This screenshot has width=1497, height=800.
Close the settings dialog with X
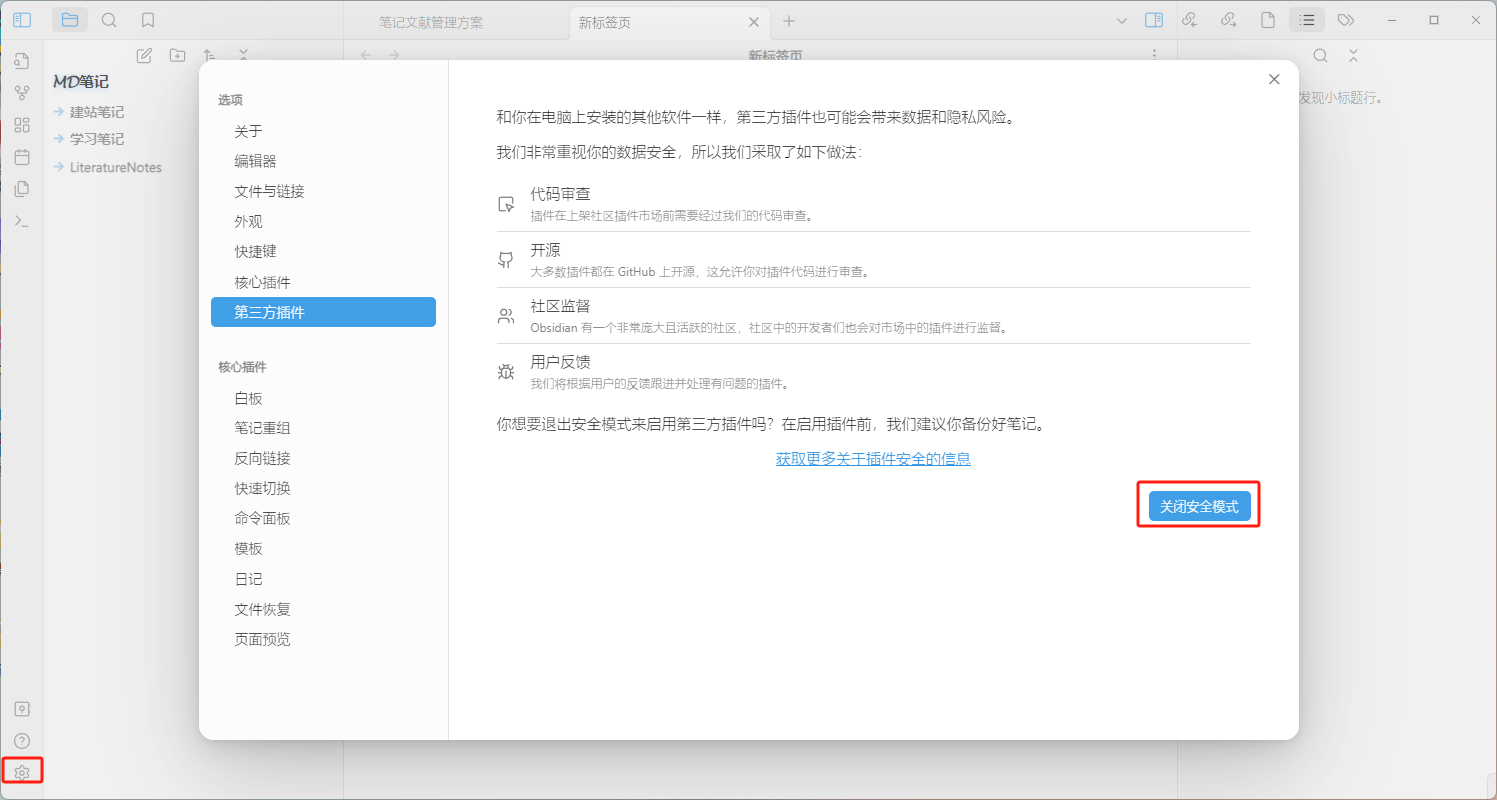pos(1274,80)
